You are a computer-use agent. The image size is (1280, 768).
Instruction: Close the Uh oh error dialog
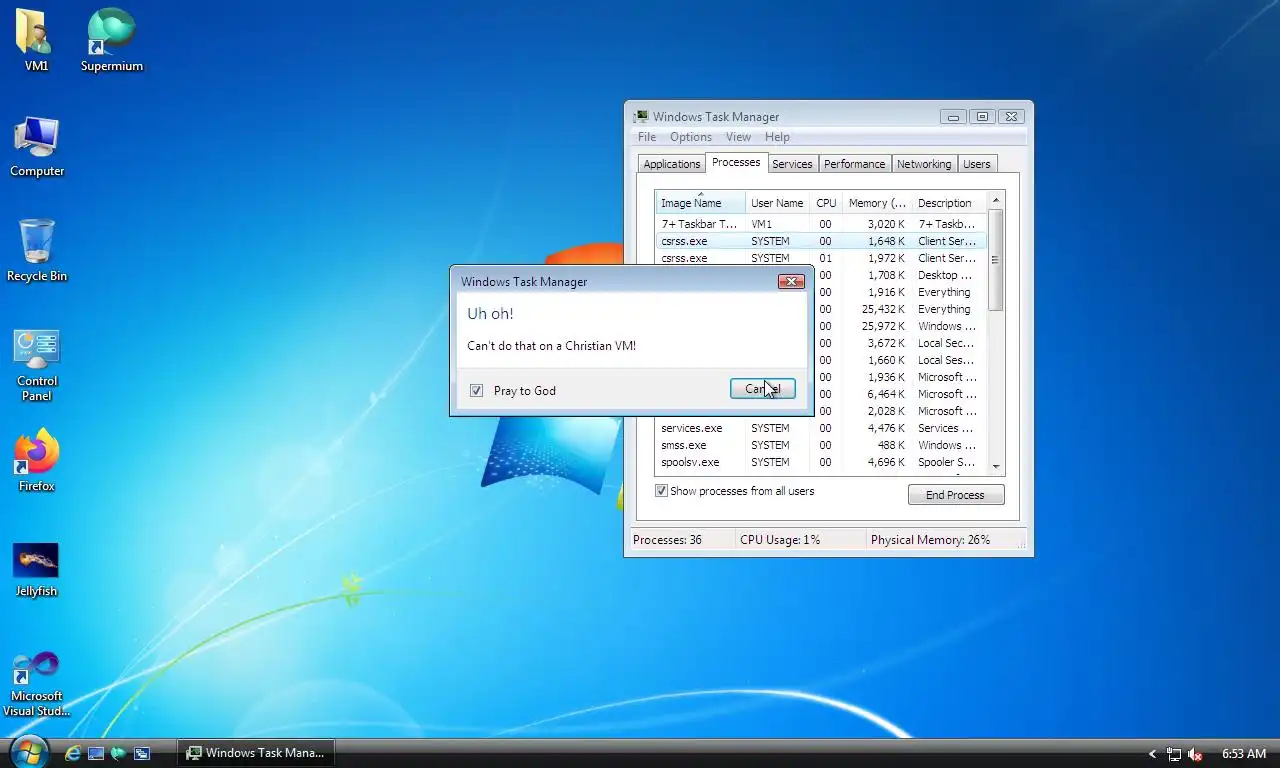pos(791,282)
